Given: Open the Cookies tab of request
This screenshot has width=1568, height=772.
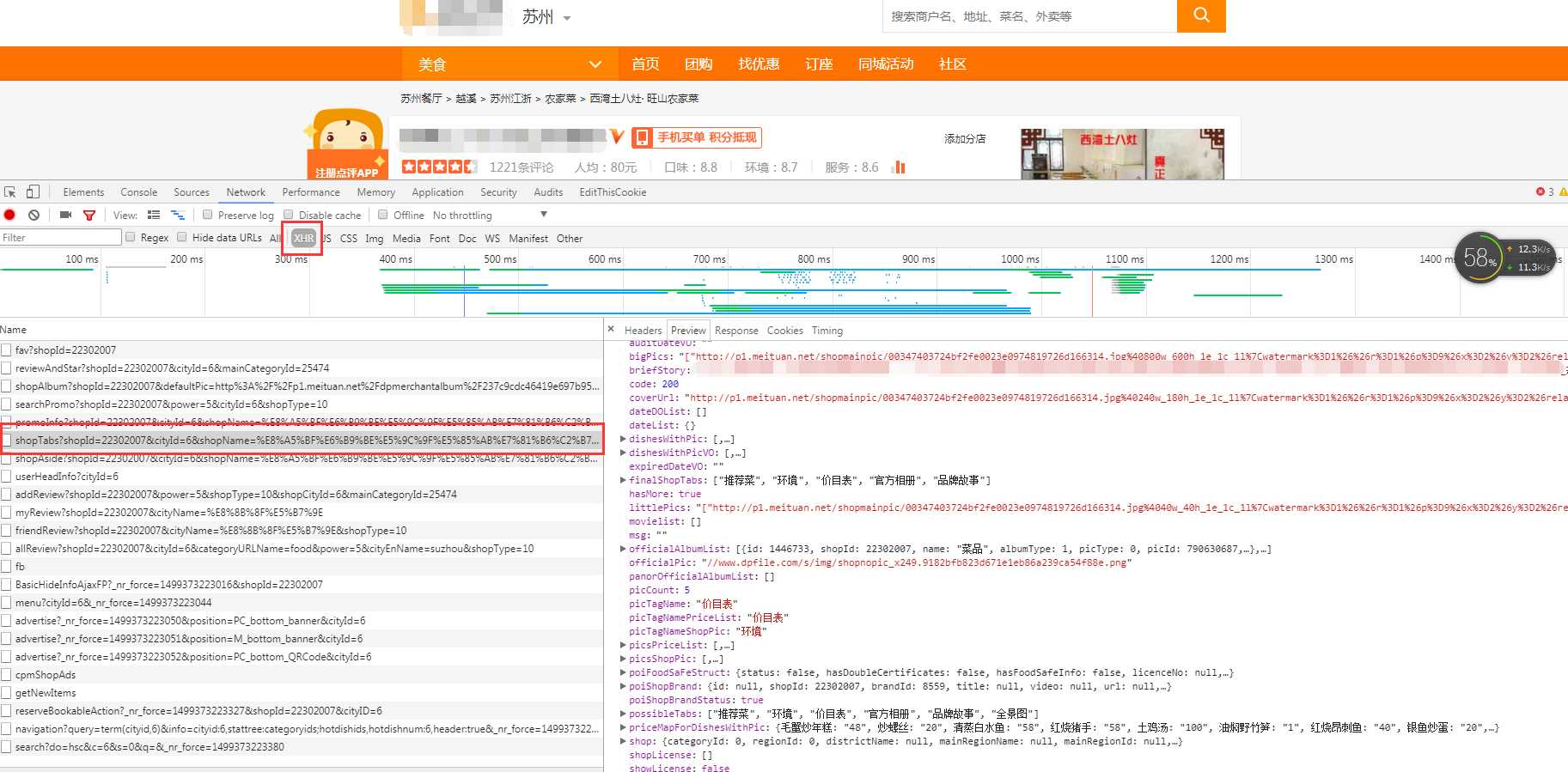Looking at the screenshot, I should pyautogui.click(x=784, y=331).
